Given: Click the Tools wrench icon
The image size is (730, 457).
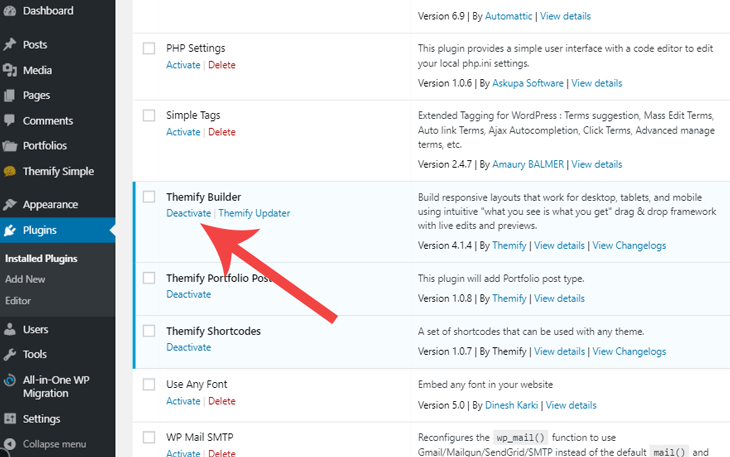Looking at the screenshot, I should pyautogui.click(x=9, y=355).
